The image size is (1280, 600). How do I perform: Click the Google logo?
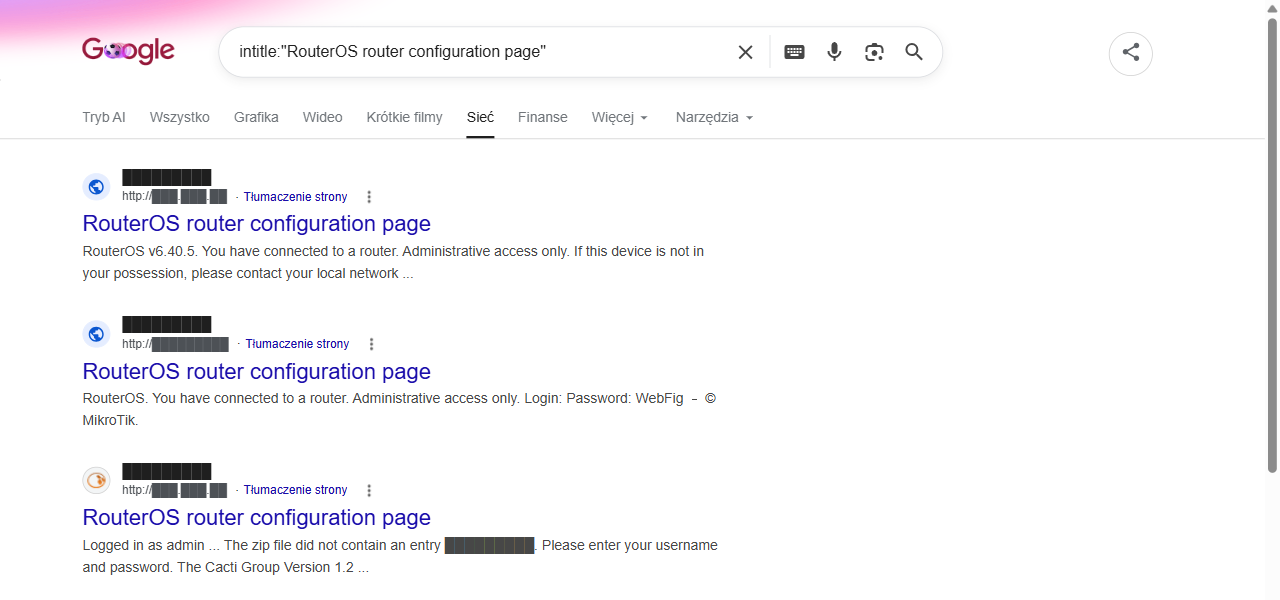coord(128,50)
